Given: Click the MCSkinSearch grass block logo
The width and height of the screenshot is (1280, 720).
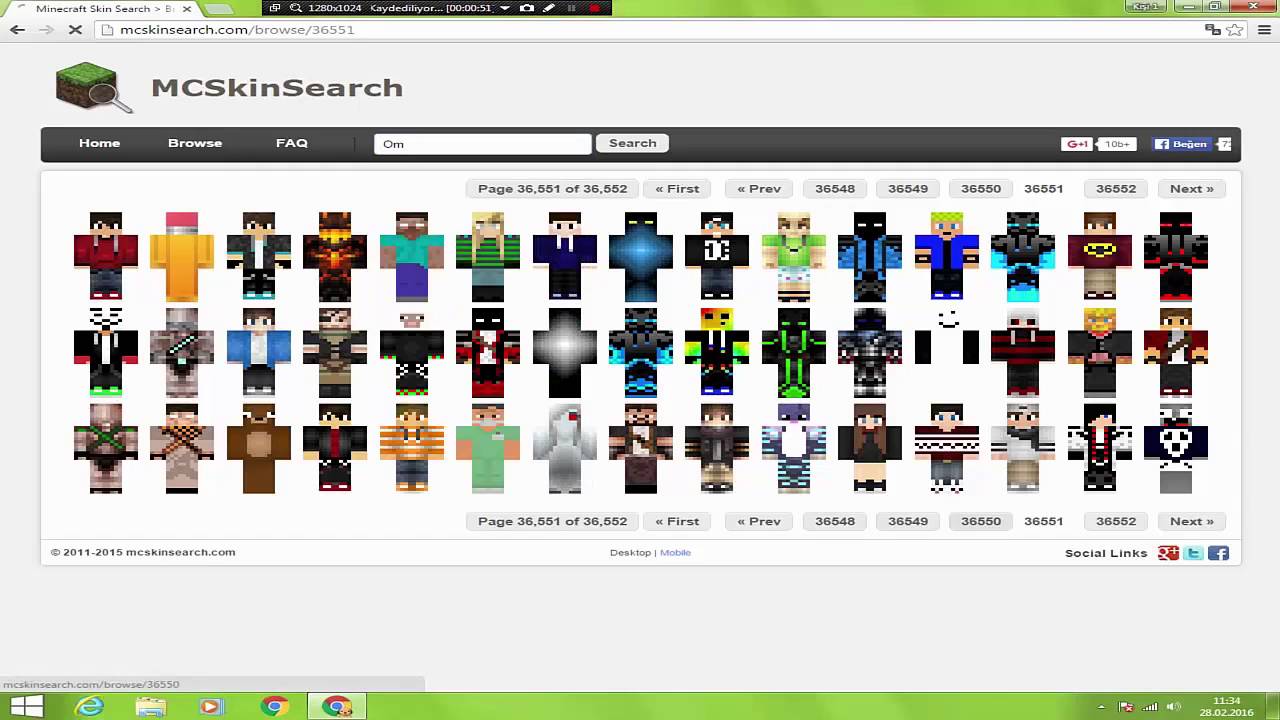Looking at the screenshot, I should [x=94, y=88].
